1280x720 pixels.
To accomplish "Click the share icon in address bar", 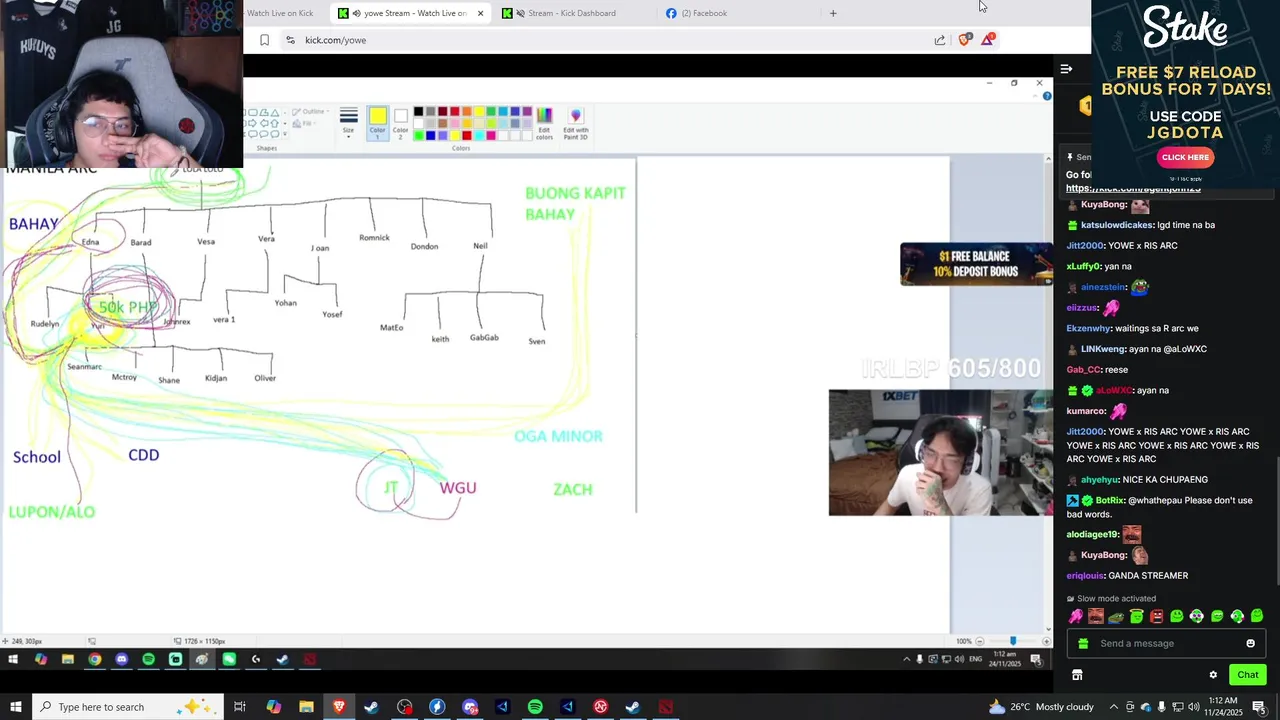I will [x=940, y=40].
